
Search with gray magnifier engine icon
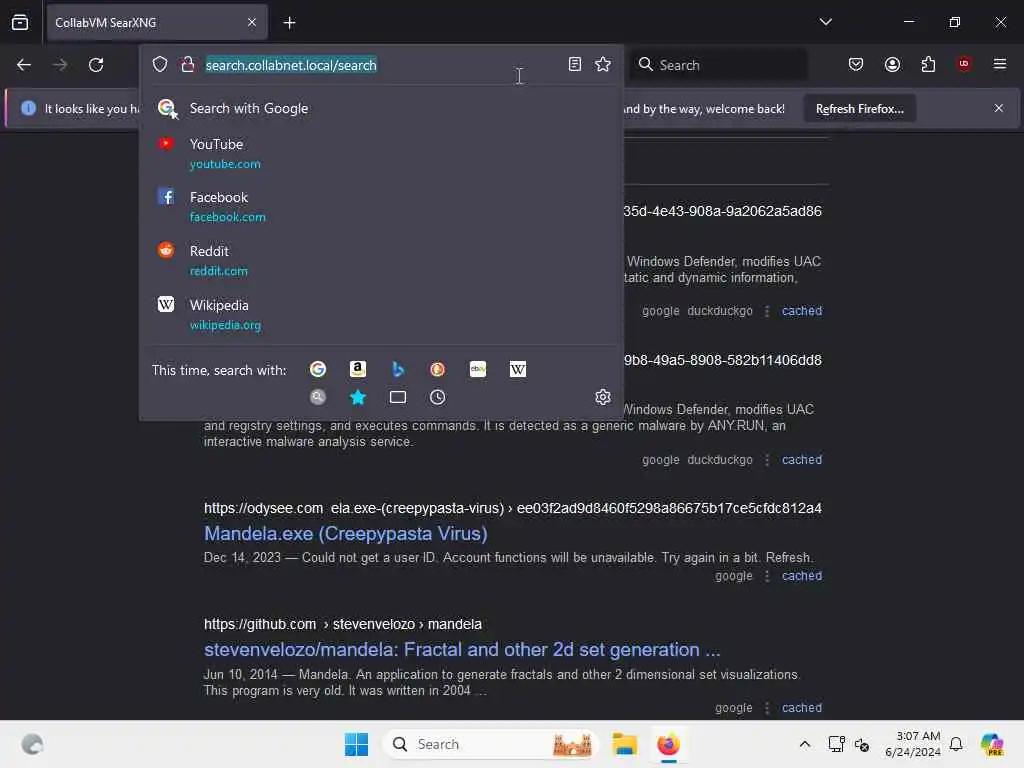(318, 397)
